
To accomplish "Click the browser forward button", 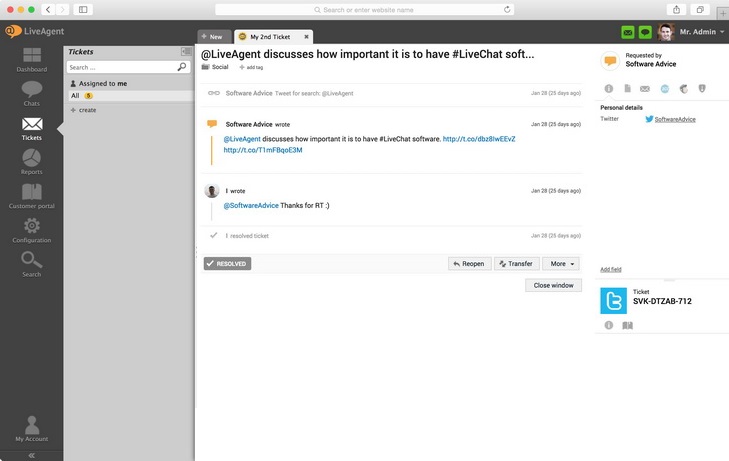I will click(63, 9).
